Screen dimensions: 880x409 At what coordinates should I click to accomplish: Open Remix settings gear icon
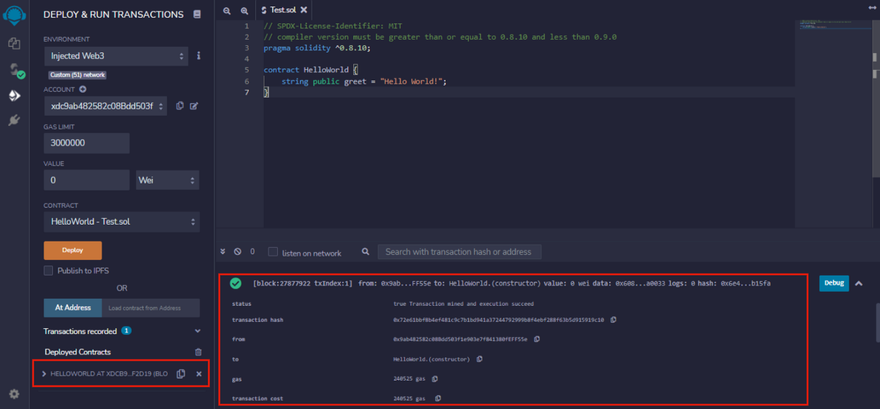click(14, 395)
